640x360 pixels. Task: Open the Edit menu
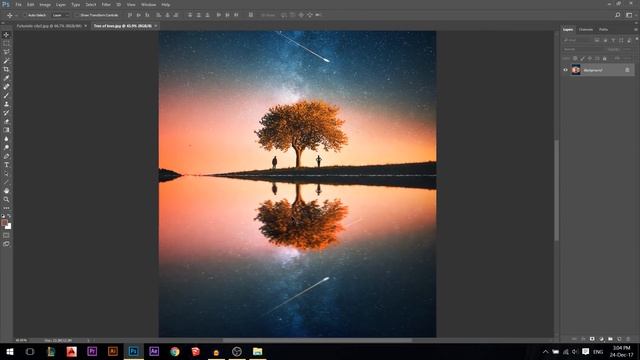[x=31, y=4]
